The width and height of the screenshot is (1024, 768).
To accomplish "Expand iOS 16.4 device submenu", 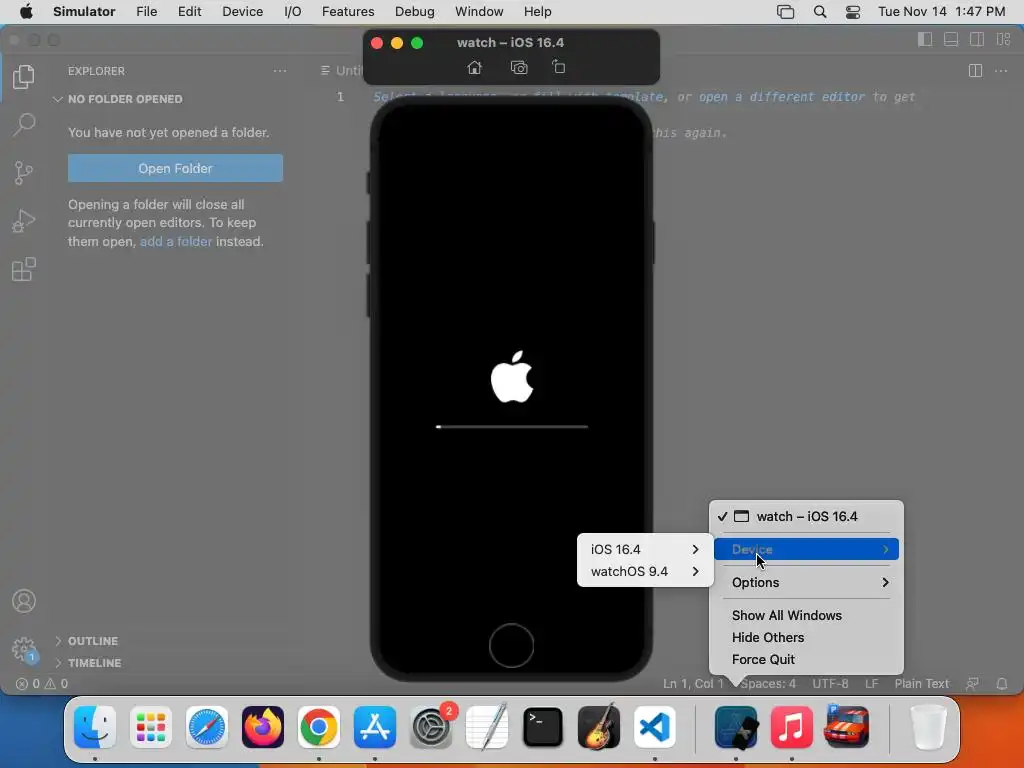I will (x=645, y=549).
